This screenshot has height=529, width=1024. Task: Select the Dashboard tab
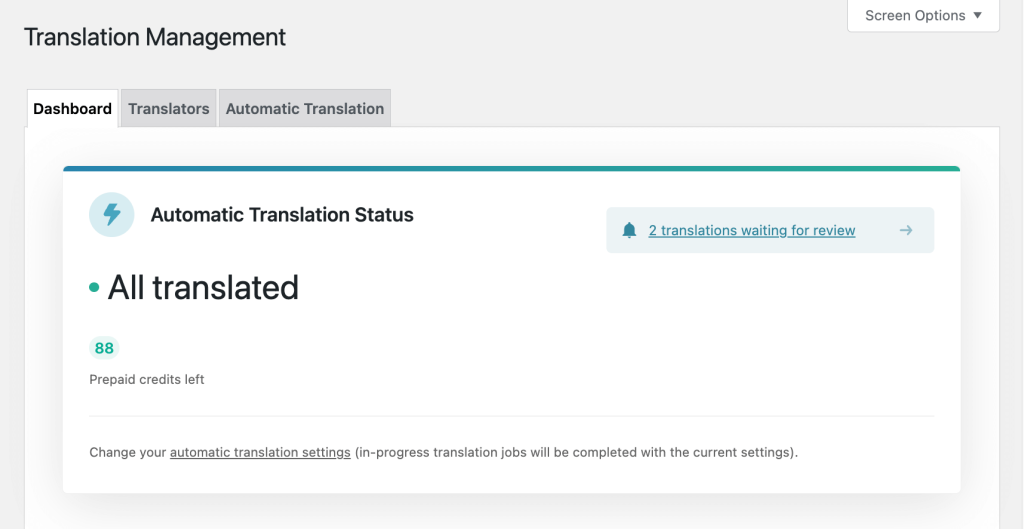[72, 108]
